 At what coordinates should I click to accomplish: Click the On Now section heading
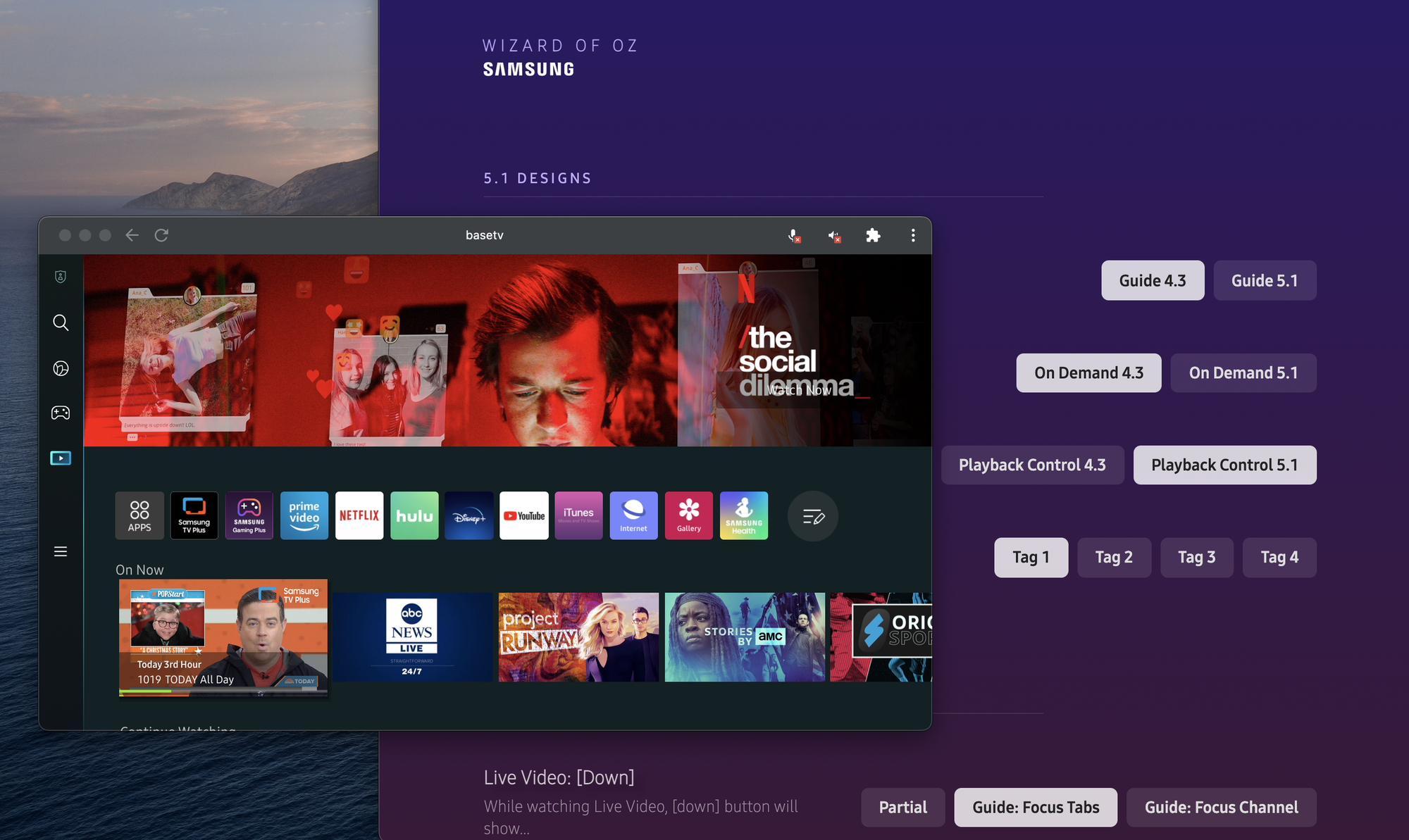tap(139, 570)
